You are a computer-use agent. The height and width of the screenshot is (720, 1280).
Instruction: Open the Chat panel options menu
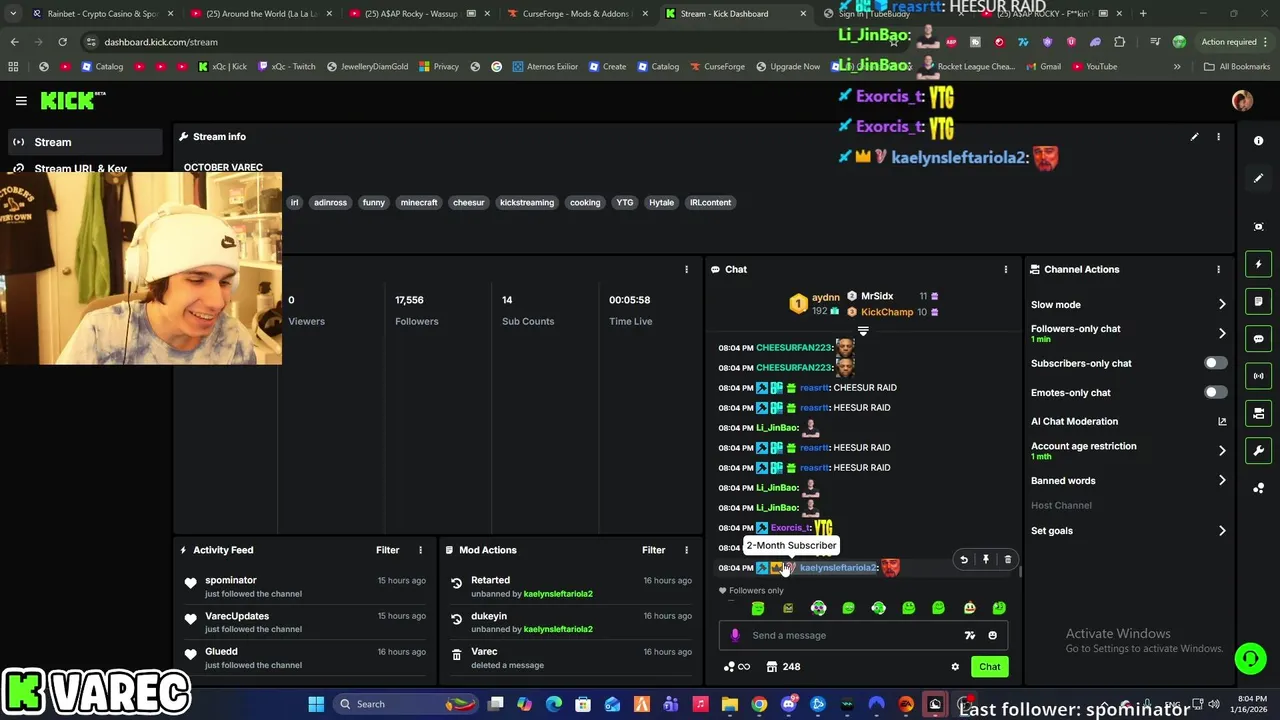[1006, 270]
